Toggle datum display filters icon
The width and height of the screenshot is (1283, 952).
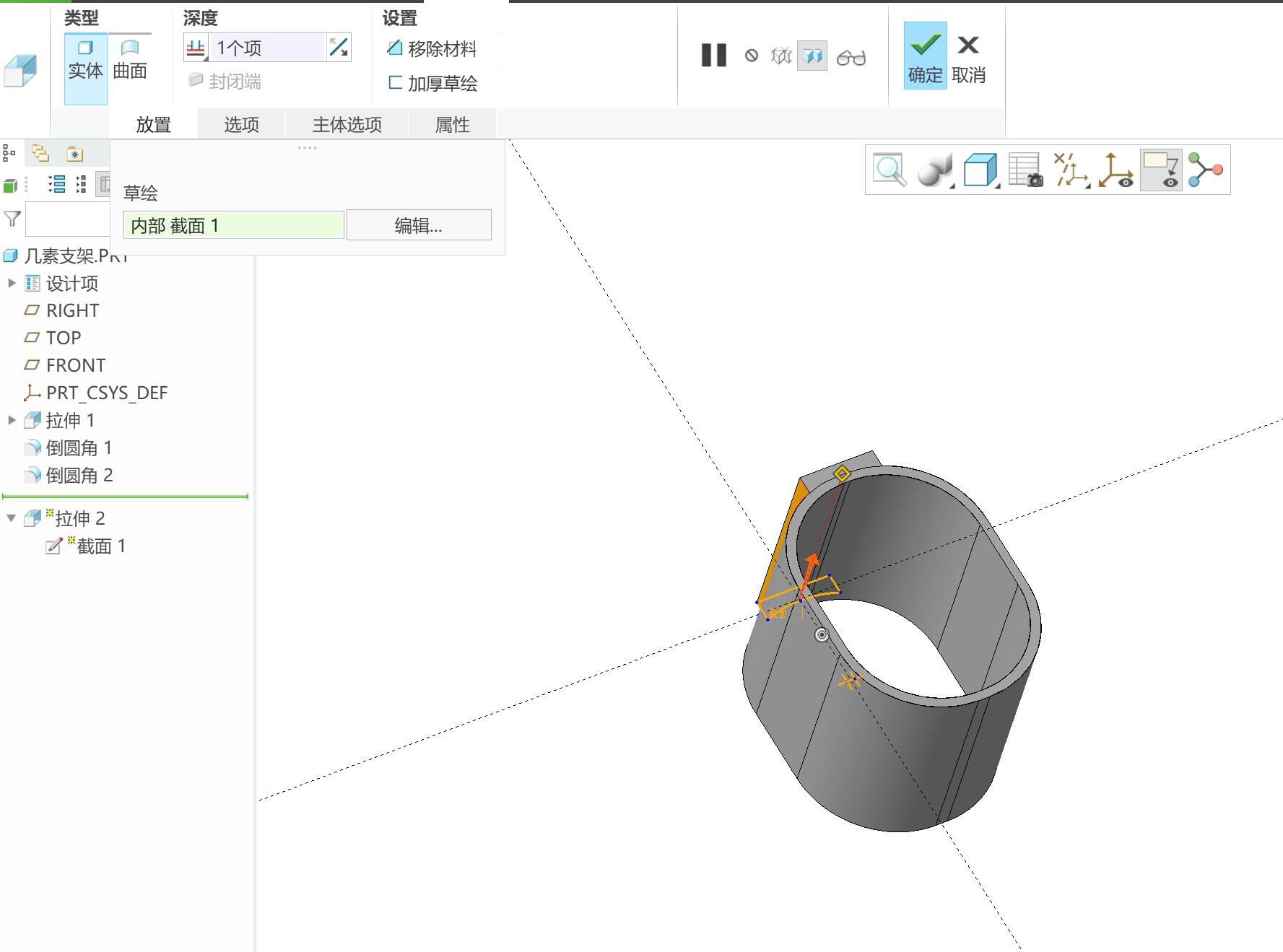click(1071, 170)
